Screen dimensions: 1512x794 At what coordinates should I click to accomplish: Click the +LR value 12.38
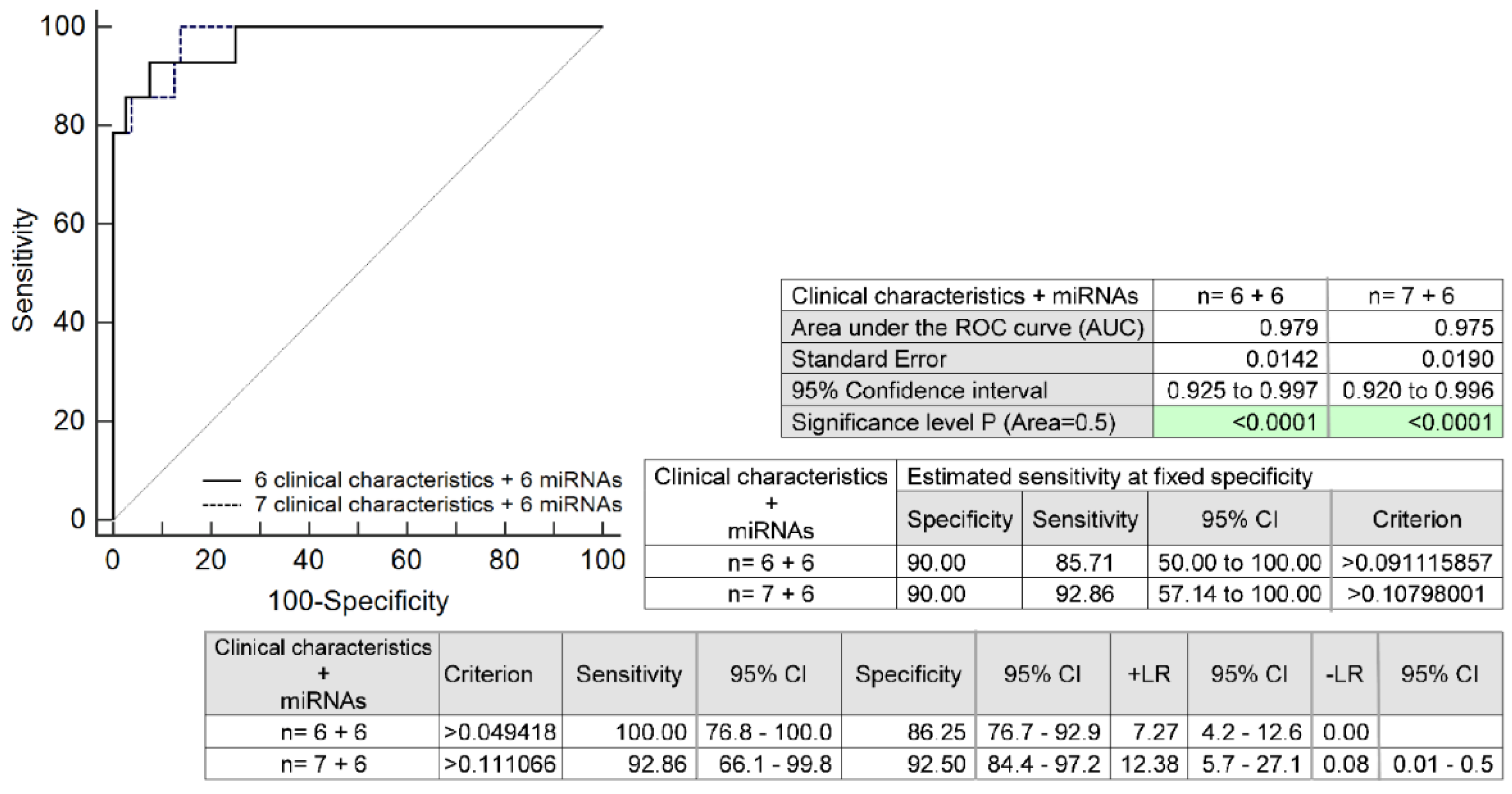point(1149,764)
